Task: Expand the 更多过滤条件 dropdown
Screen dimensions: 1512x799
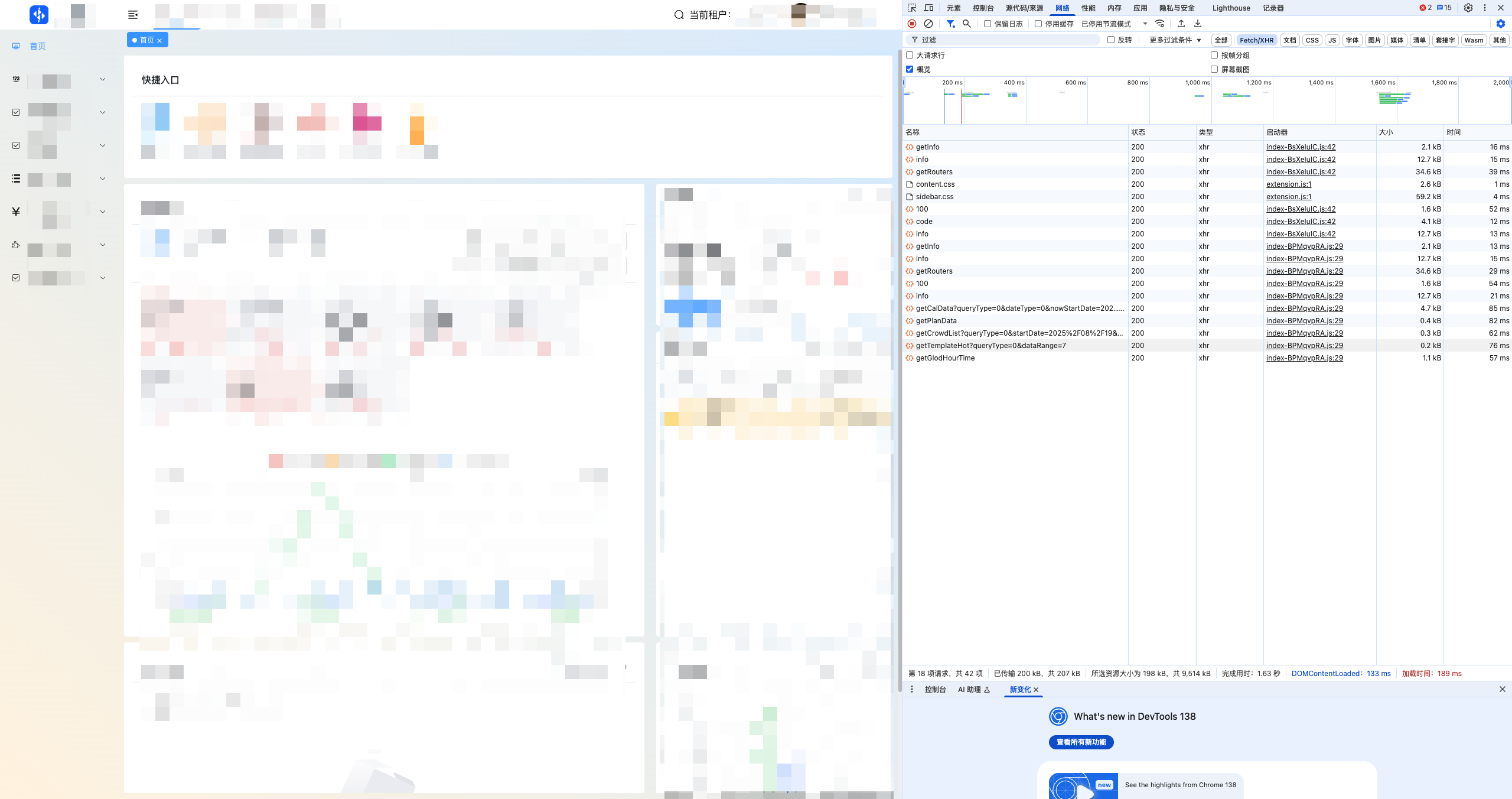Action: point(1175,40)
